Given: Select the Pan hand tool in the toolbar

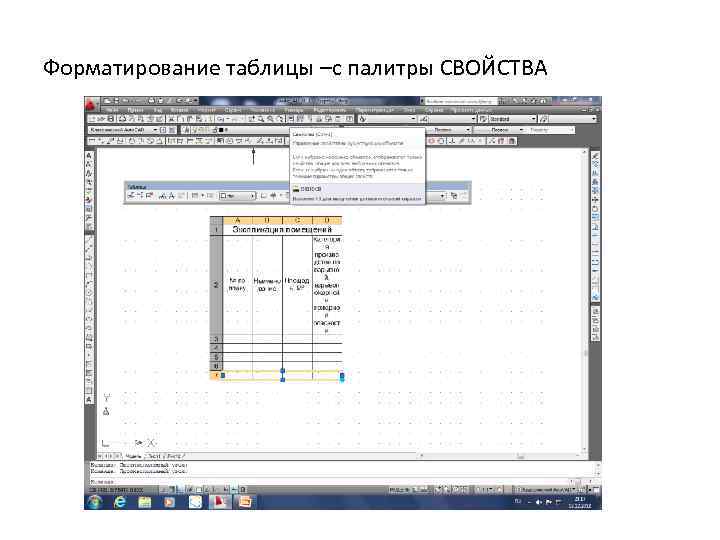Looking at the screenshot, I should point(252,119).
